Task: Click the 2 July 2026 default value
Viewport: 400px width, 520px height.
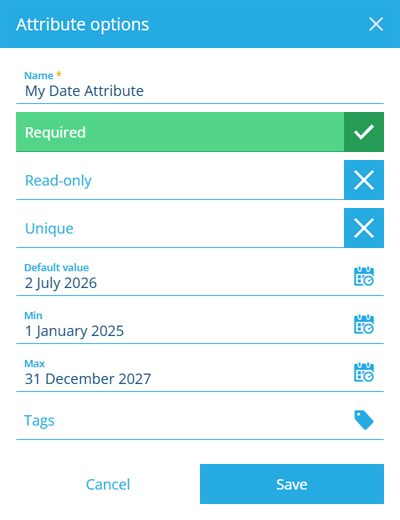Action: (x=61, y=283)
